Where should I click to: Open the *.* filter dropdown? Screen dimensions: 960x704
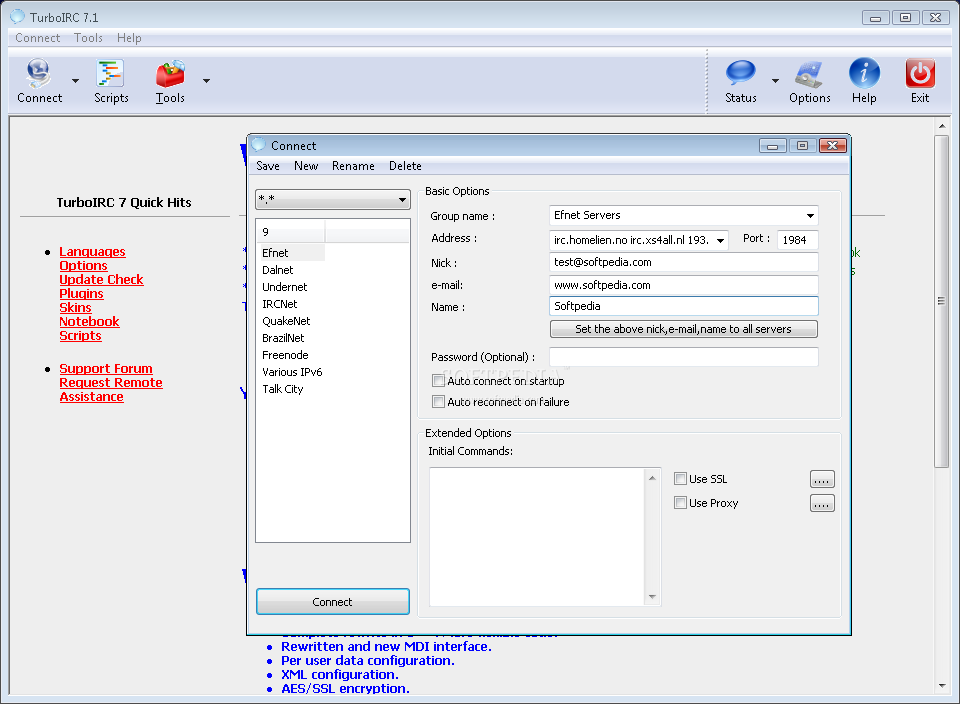[402, 200]
